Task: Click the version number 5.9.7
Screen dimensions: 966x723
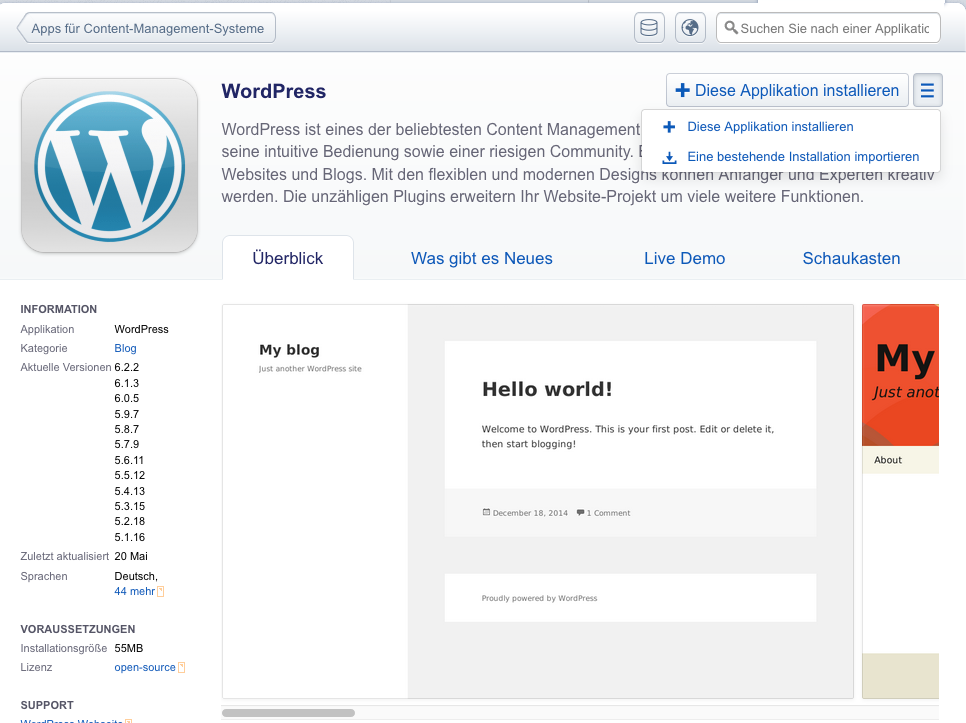Action: tap(127, 414)
